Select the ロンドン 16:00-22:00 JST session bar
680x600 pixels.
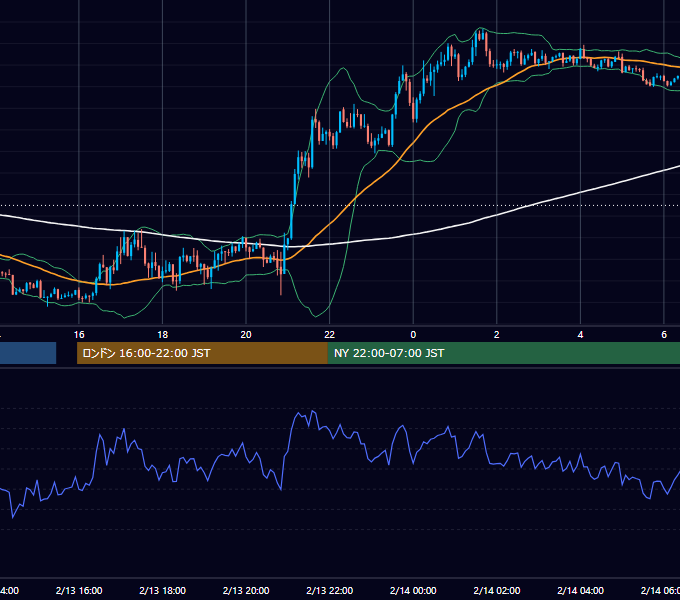pos(202,353)
